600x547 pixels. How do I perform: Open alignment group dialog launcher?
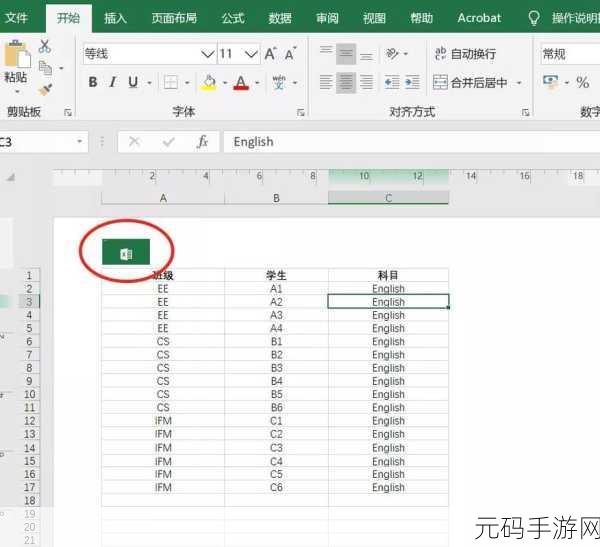526,112
